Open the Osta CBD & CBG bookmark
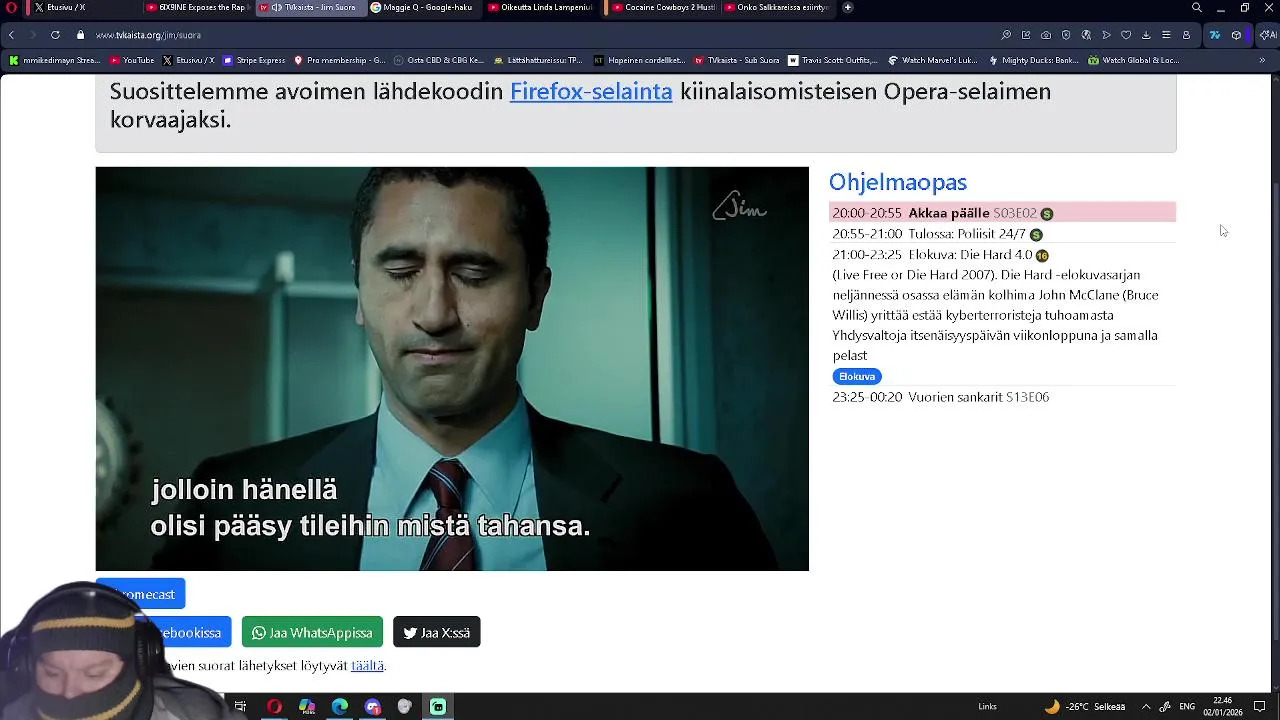1280x720 pixels. [439, 60]
